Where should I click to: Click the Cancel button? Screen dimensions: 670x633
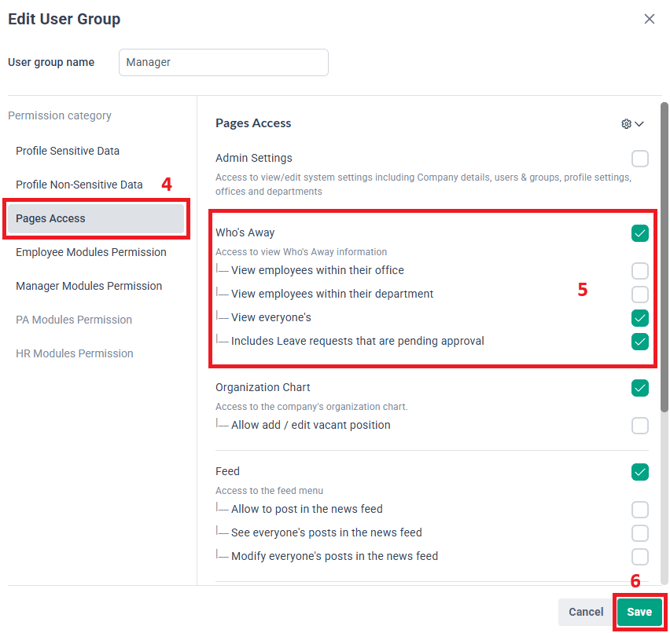pos(586,612)
